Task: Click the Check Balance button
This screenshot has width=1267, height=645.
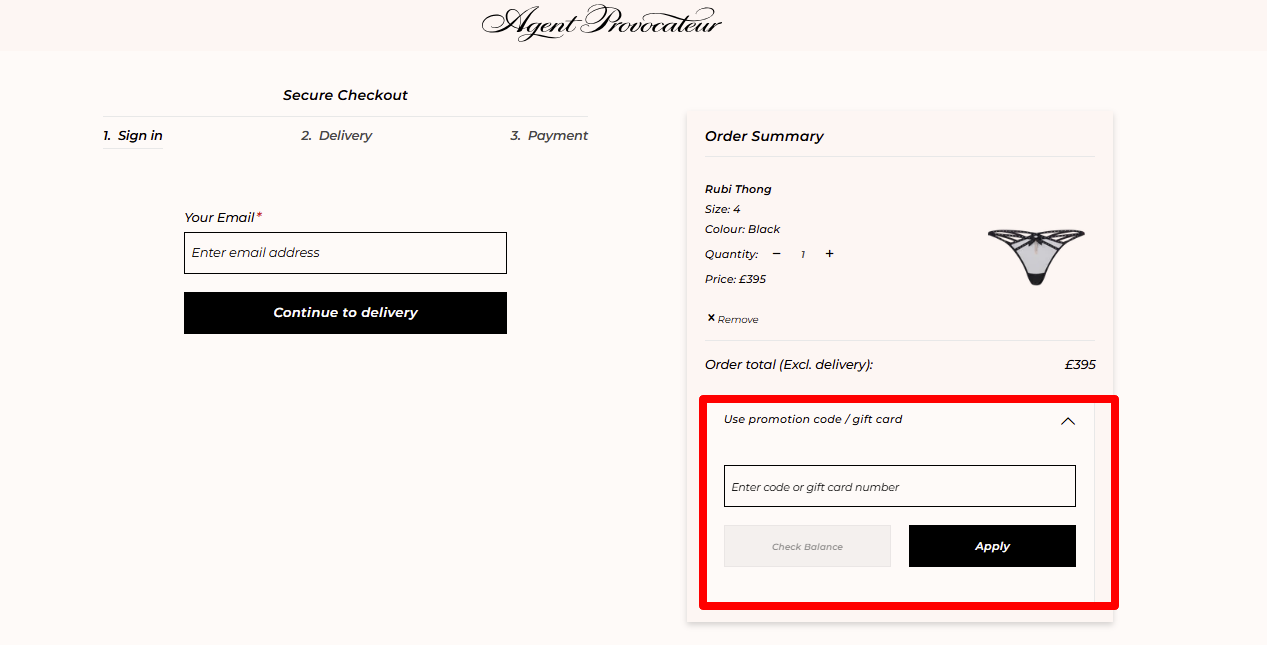Action: [807, 546]
